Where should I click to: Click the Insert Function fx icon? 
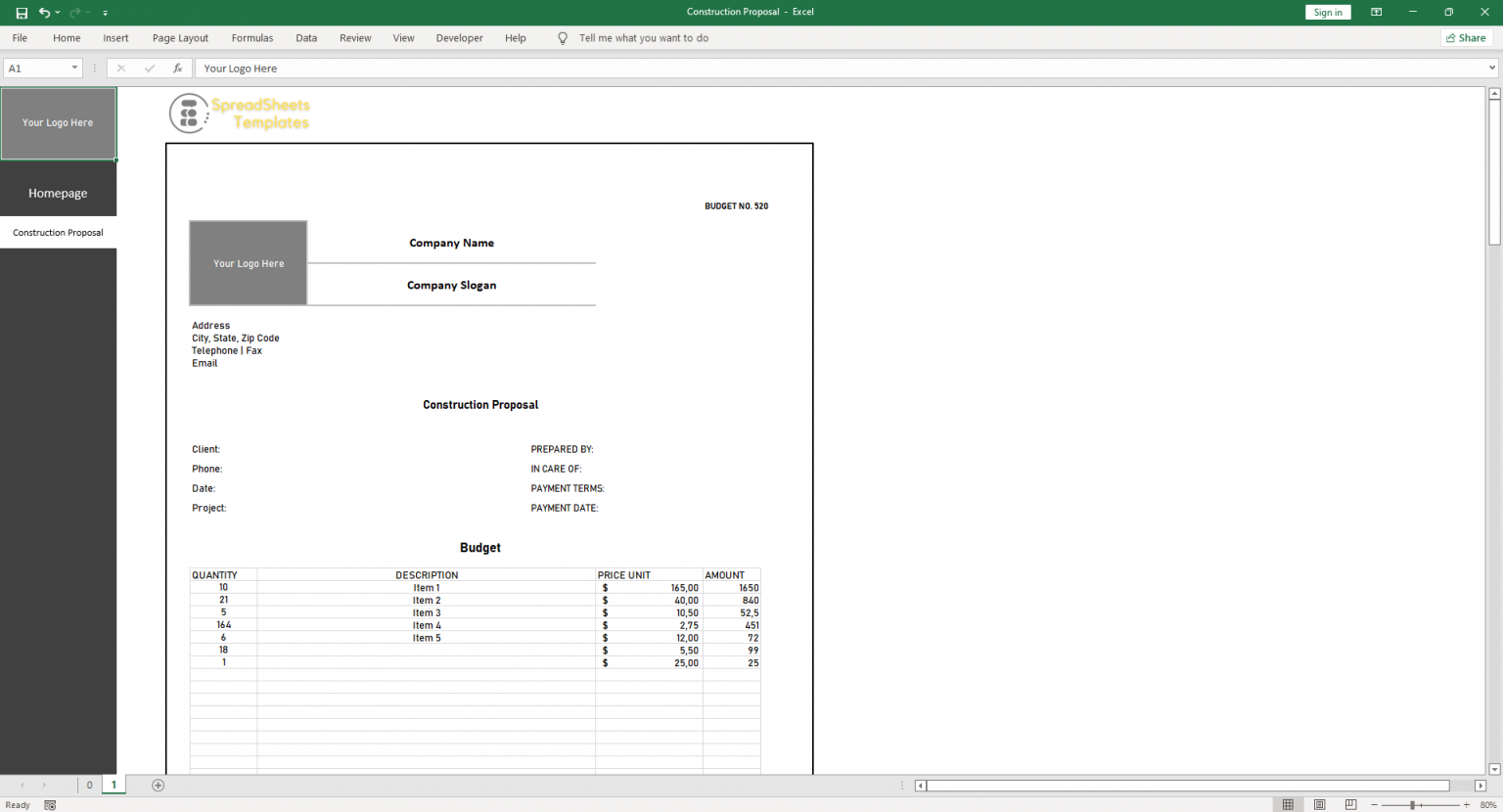point(177,68)
